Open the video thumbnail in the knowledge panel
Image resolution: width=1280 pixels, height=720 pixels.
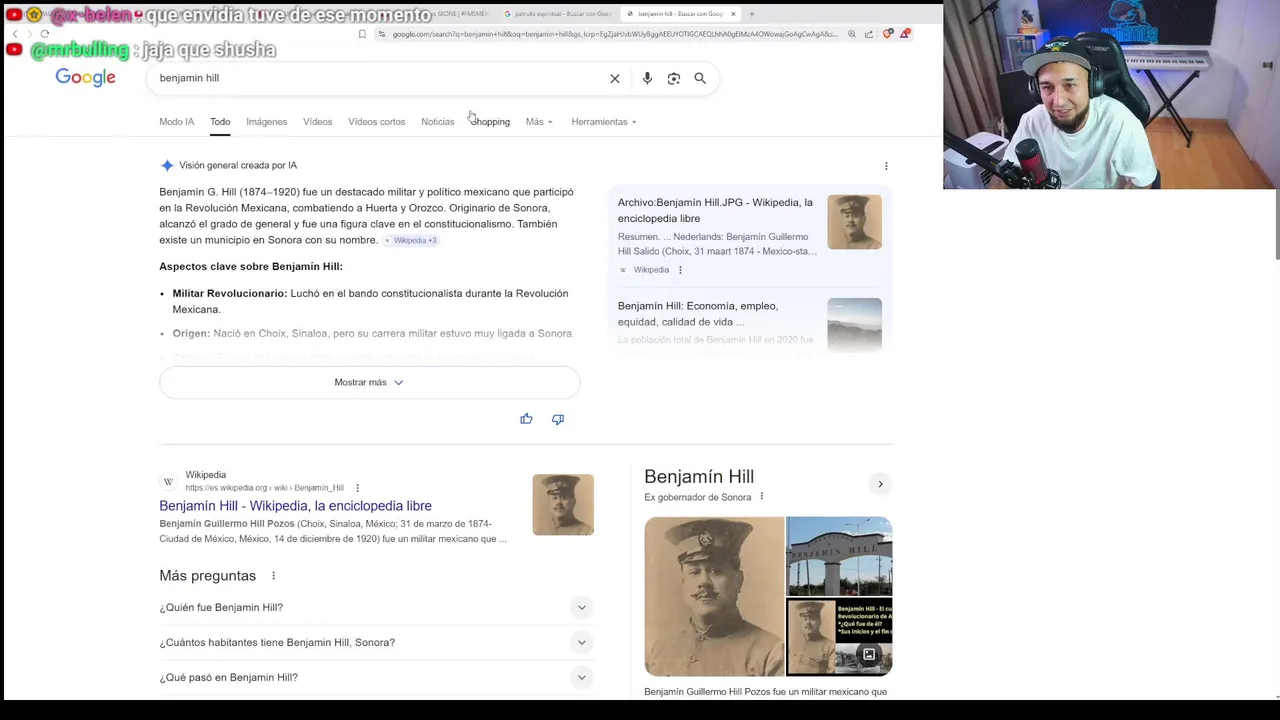839,637
